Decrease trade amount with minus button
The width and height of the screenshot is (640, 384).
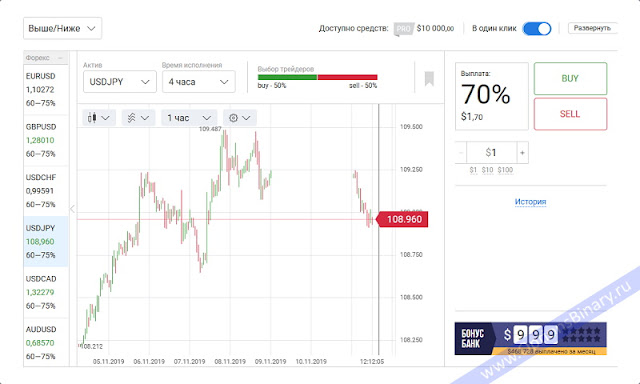(461, 153)
